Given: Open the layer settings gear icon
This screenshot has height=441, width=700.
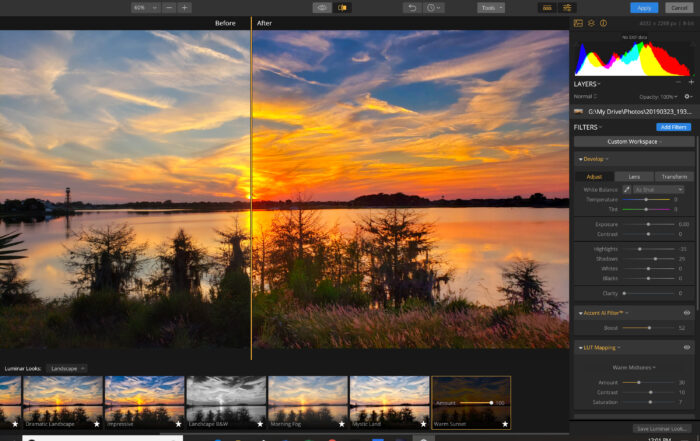Looking at the screenshot, I should [x=687, y=96].
